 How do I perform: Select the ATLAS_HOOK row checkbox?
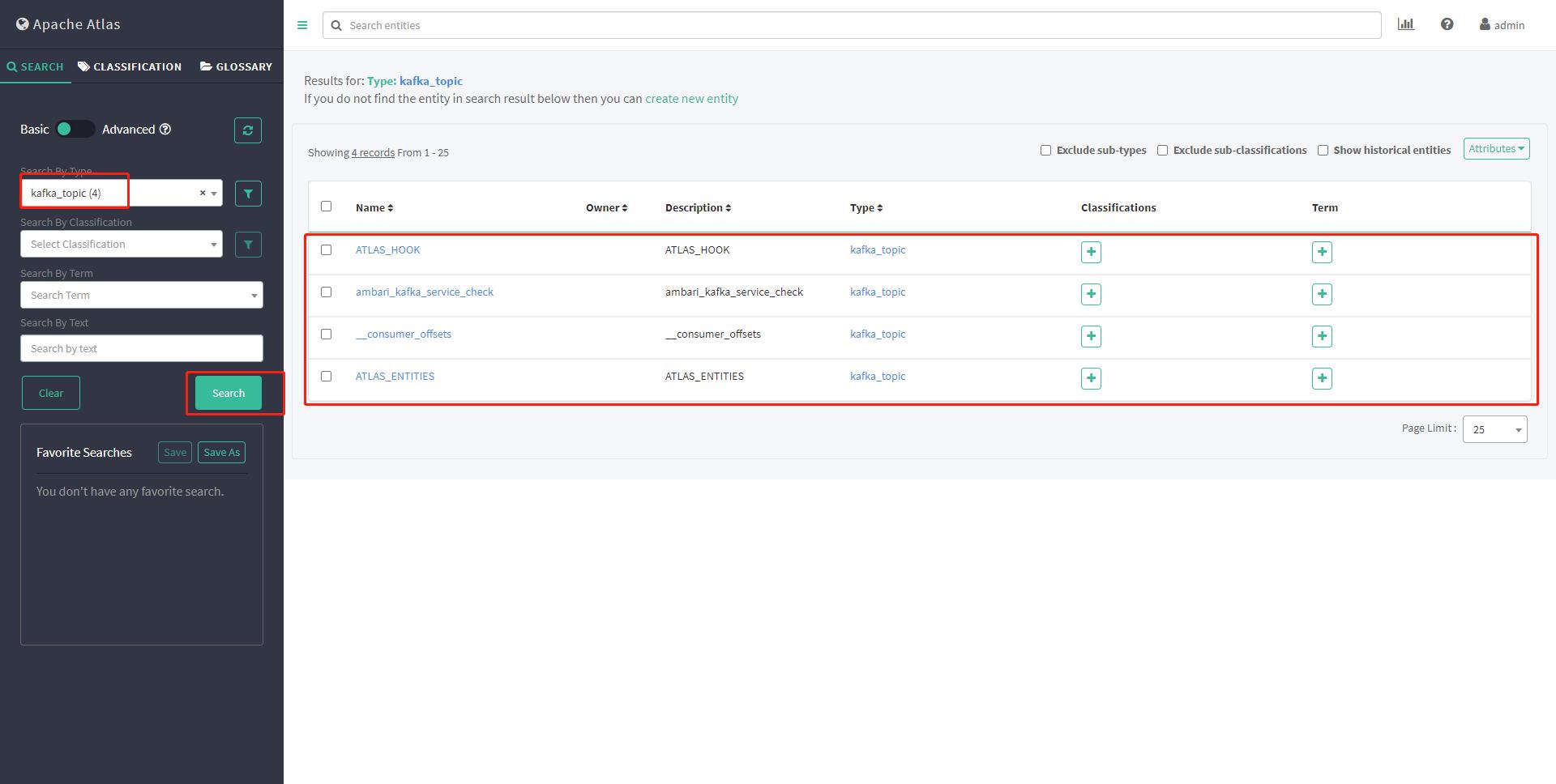click(326, 250)
